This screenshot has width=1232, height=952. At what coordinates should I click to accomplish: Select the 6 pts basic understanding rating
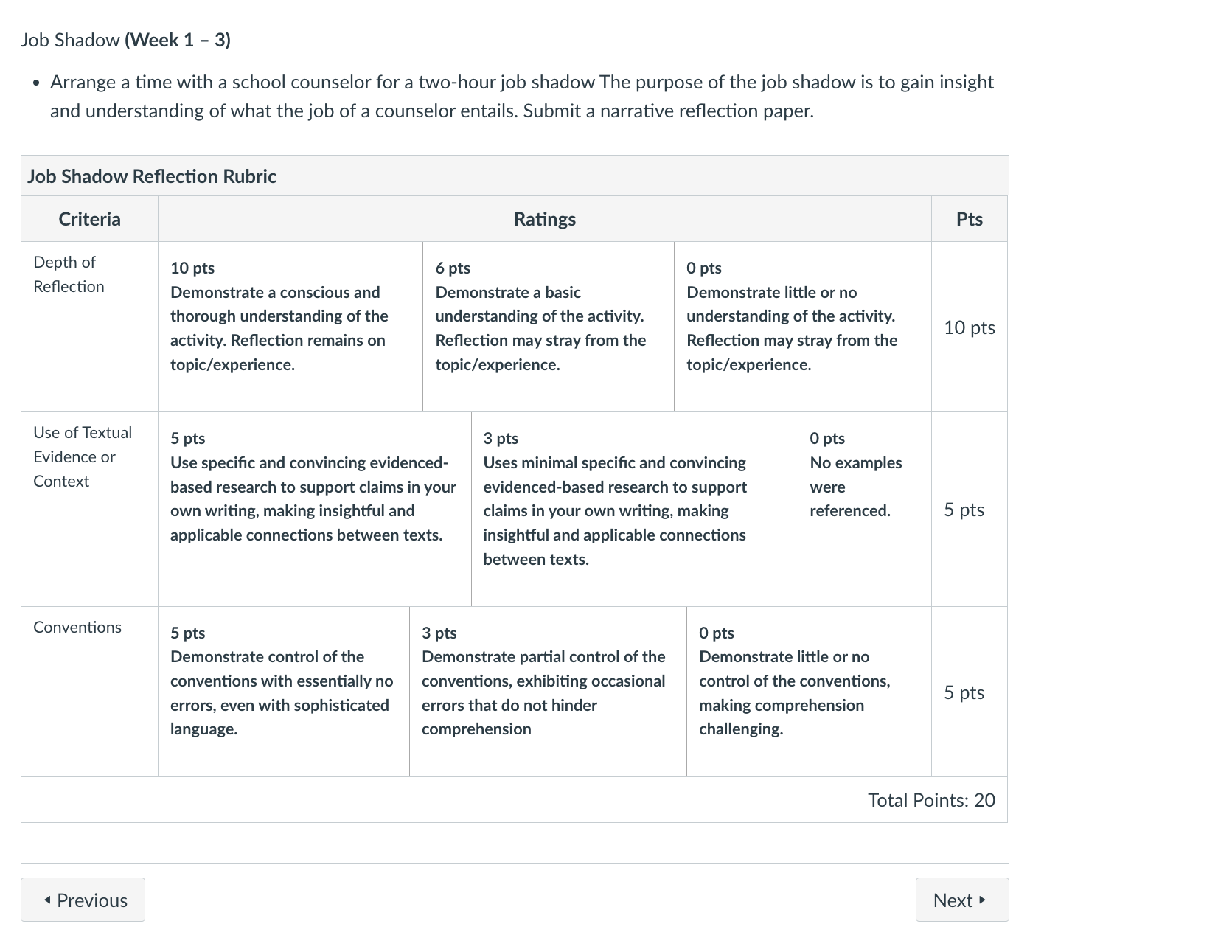pyautogui.click(x=549, y=327)
